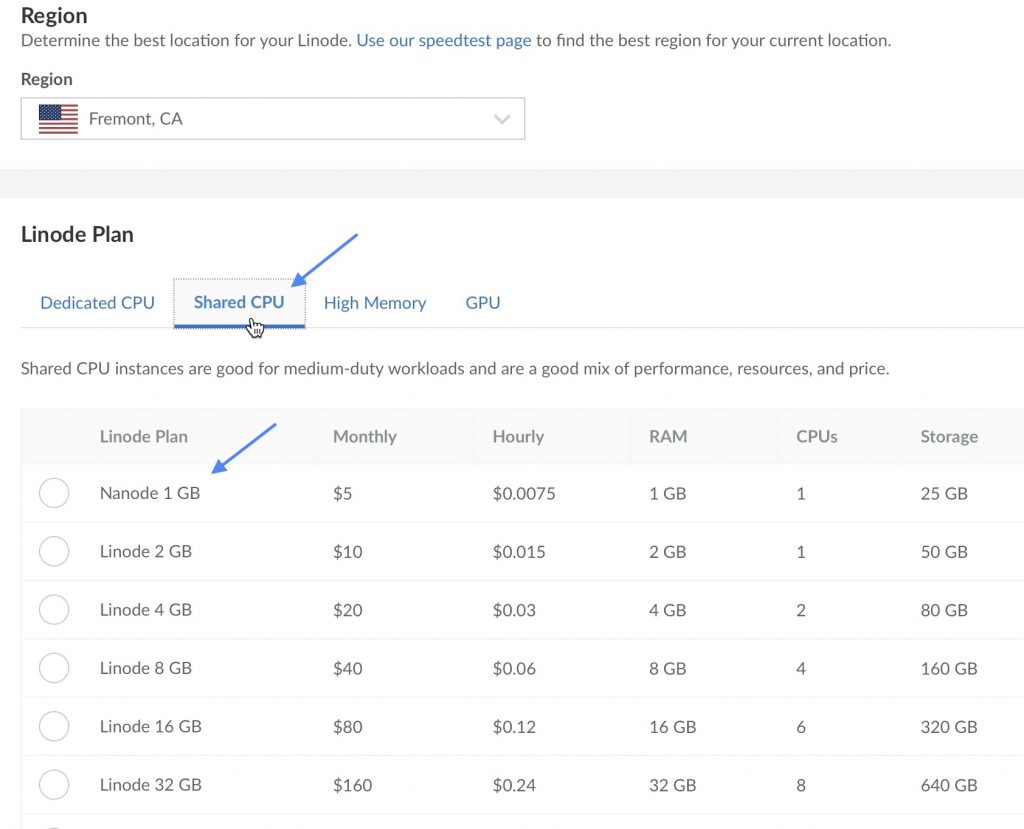The image size is (1024, 829).
Task: Click the 'Linode 4 GB' plan name
Action: tap(146, 610)
